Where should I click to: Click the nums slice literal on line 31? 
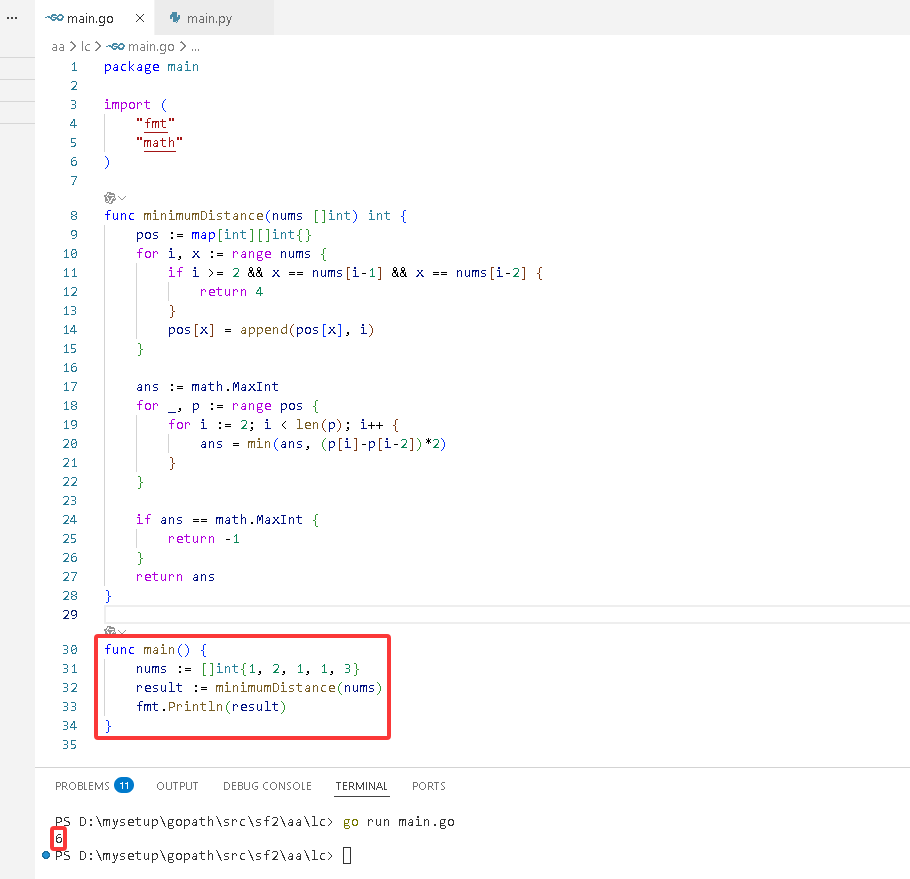coord(280,669)
